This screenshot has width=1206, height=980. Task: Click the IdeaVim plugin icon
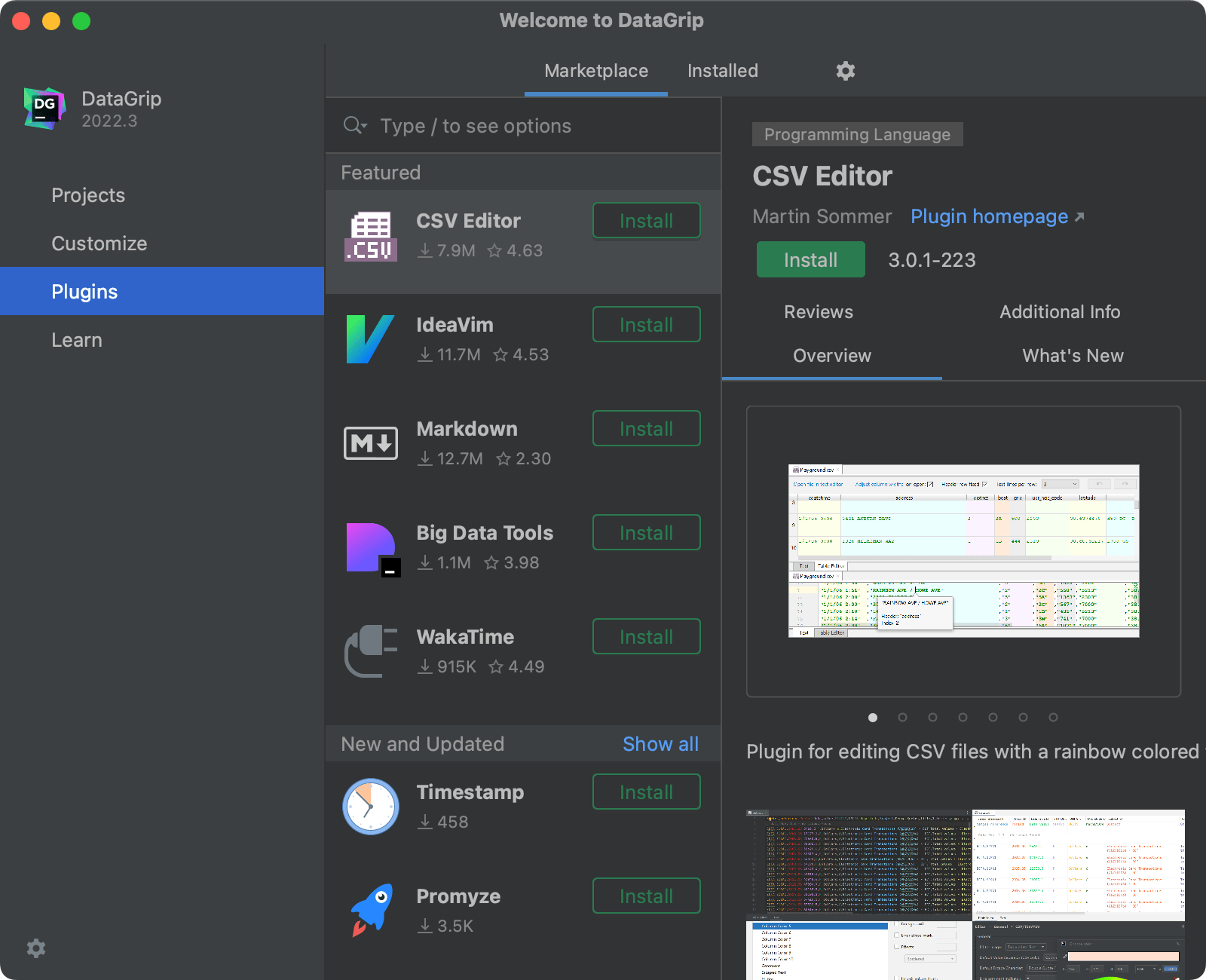371,338
